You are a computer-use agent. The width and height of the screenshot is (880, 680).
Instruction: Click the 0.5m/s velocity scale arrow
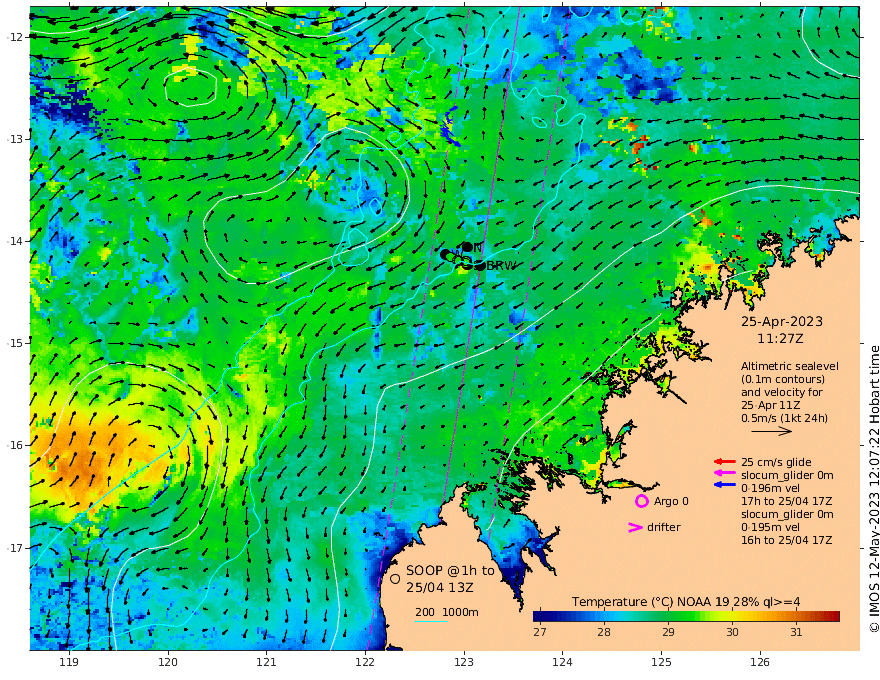772,431
